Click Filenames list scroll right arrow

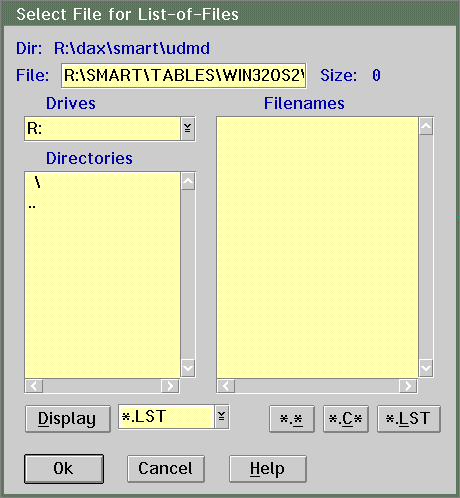408,386
